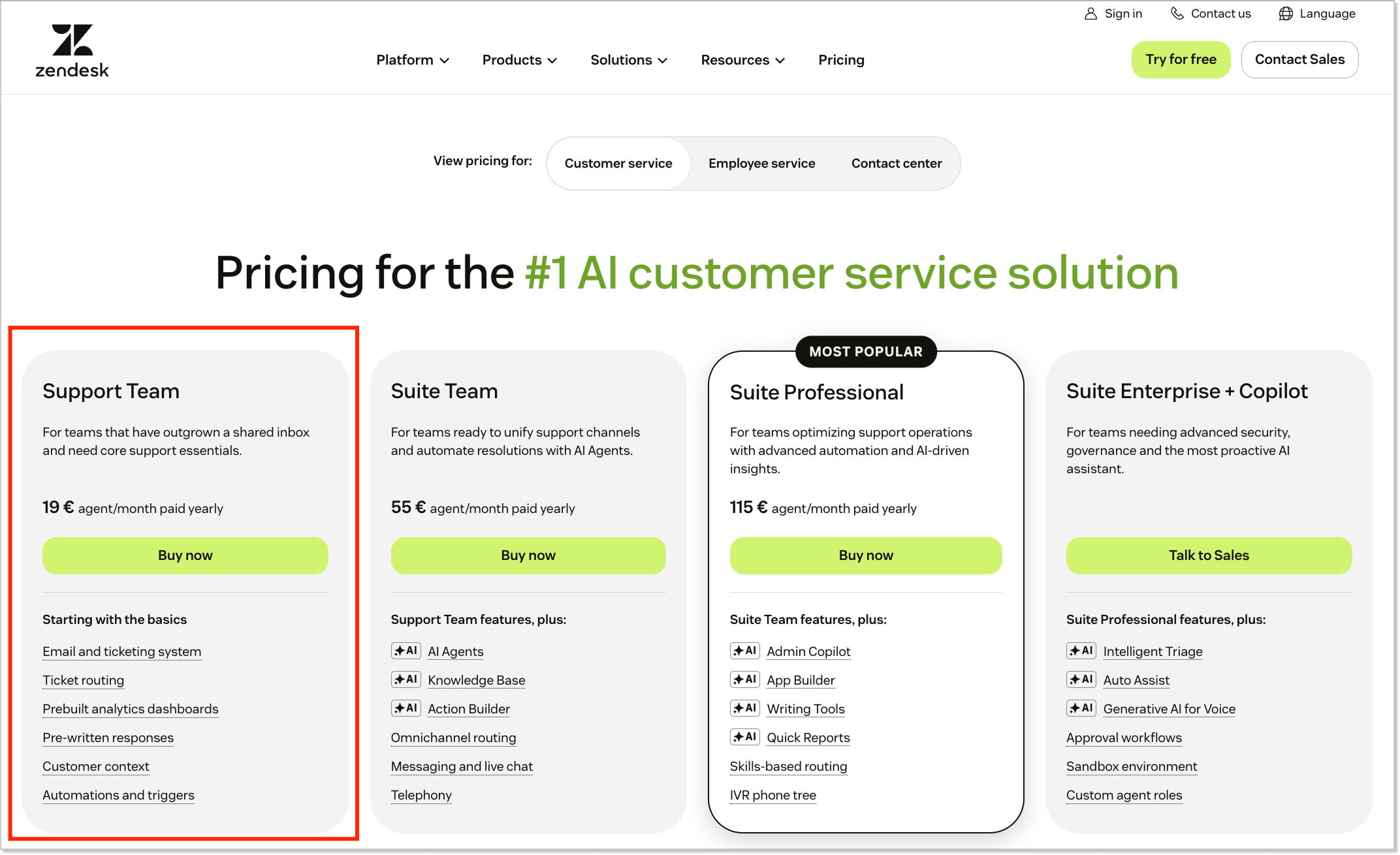1400x855 pixels.
Task: Click the AI badge beside Auto Assist
Action: (x=1081, y=679)
